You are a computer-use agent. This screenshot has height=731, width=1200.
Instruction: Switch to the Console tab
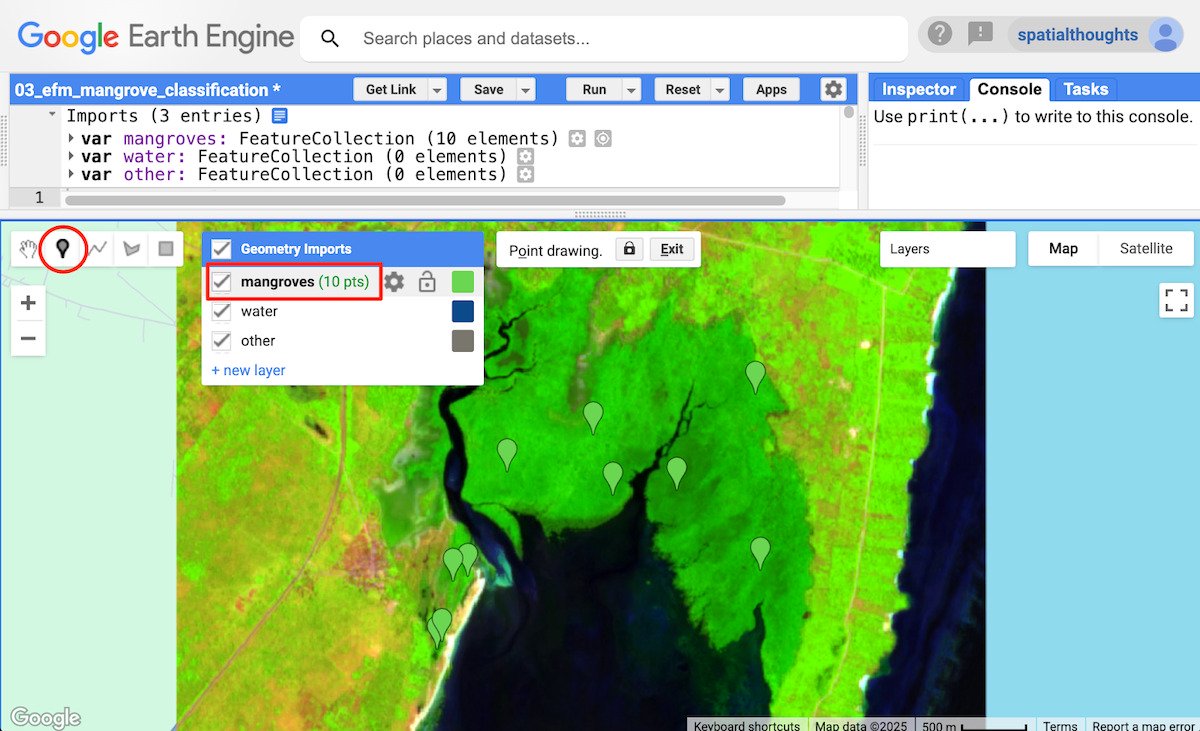pos(1009,89)
